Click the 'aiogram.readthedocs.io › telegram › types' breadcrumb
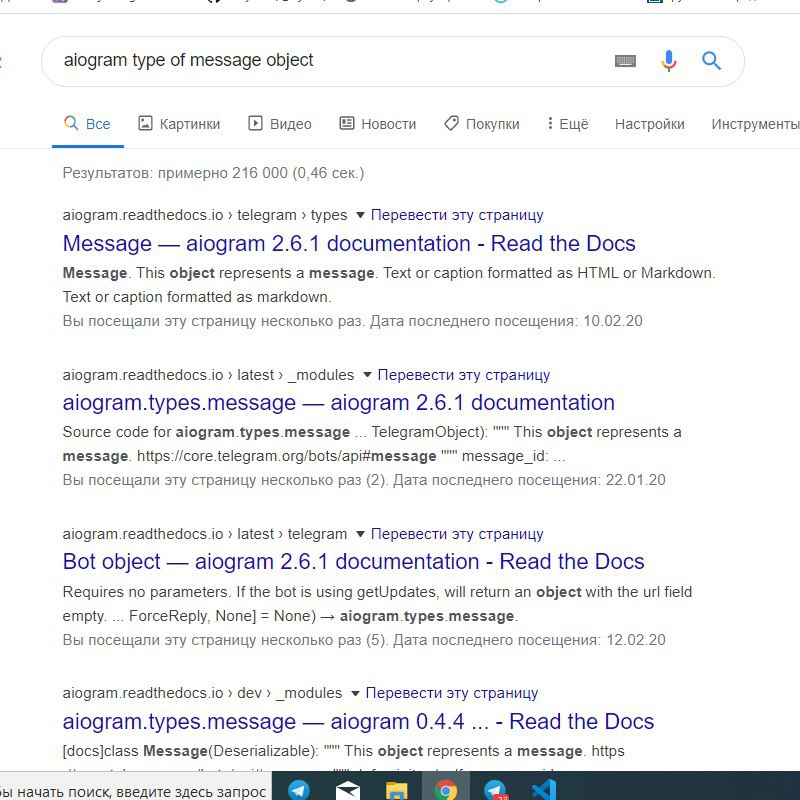 click(205, 215)
